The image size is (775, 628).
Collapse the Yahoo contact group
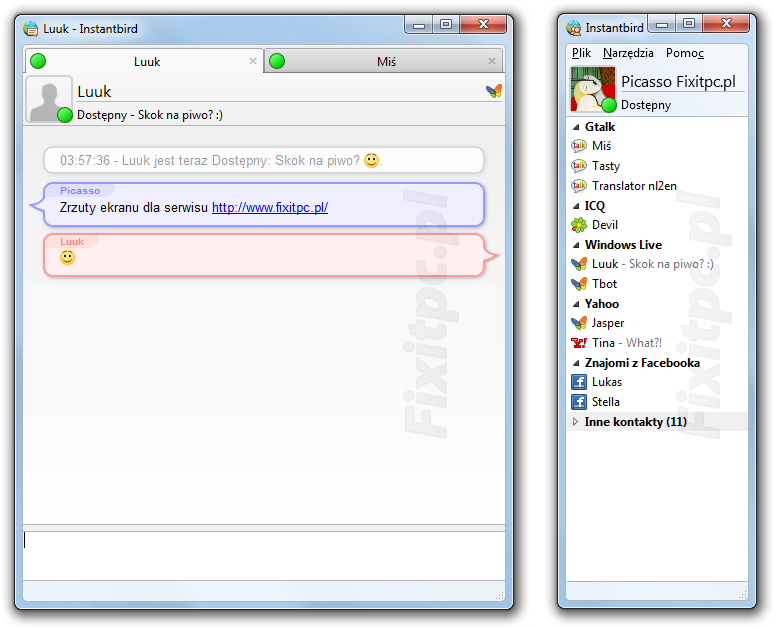(x=576, y=304)
